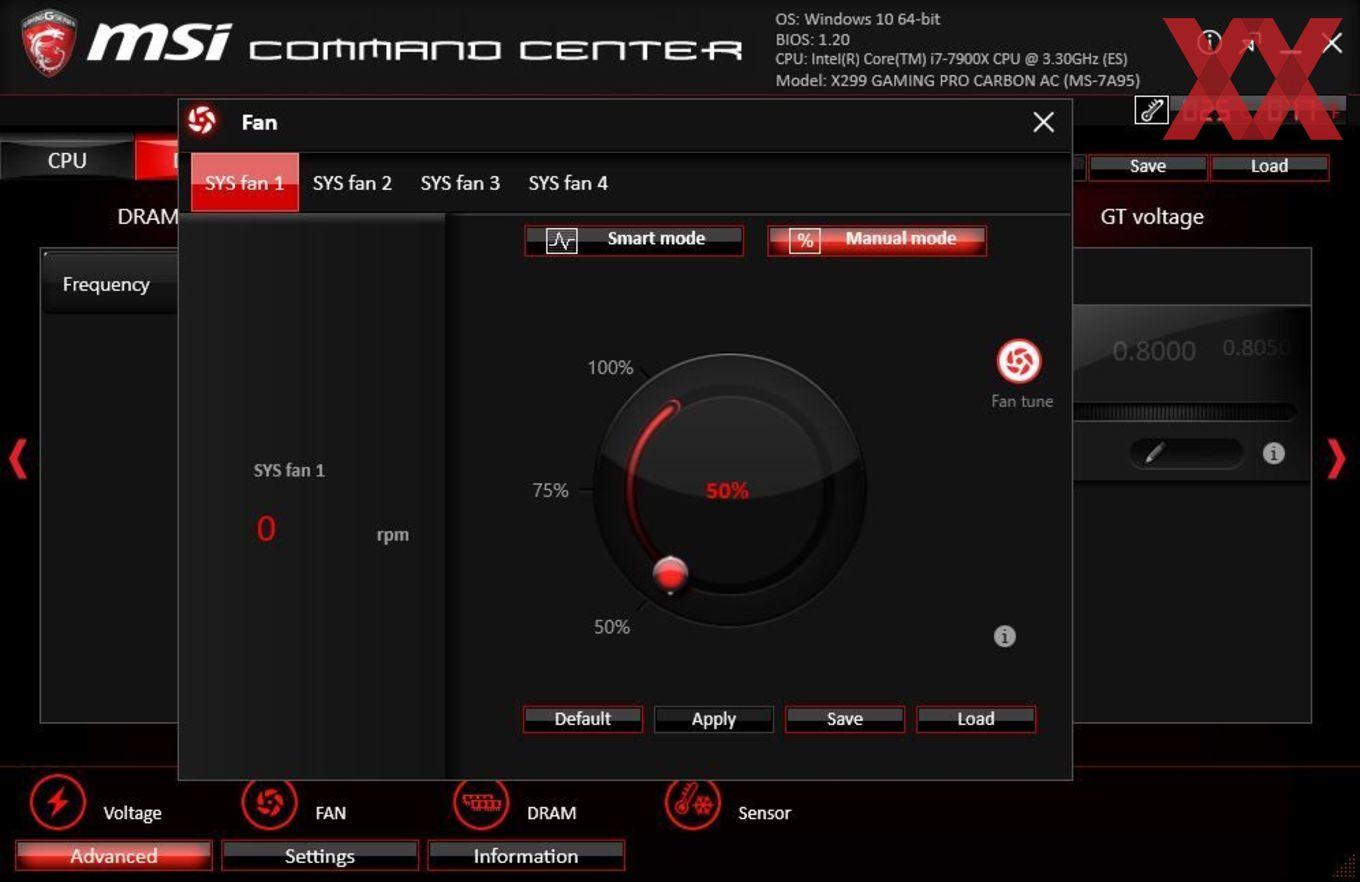This screenshot has height=882, width=1360.
Task: Click the fan speed dial knob
Action: tap(670, 574)
